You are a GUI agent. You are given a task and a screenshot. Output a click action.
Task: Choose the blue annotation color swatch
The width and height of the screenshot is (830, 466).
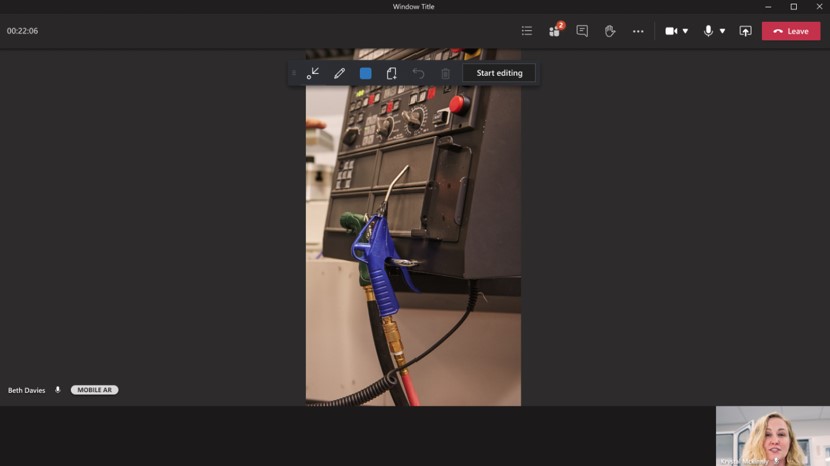click(x=365, y=73)
